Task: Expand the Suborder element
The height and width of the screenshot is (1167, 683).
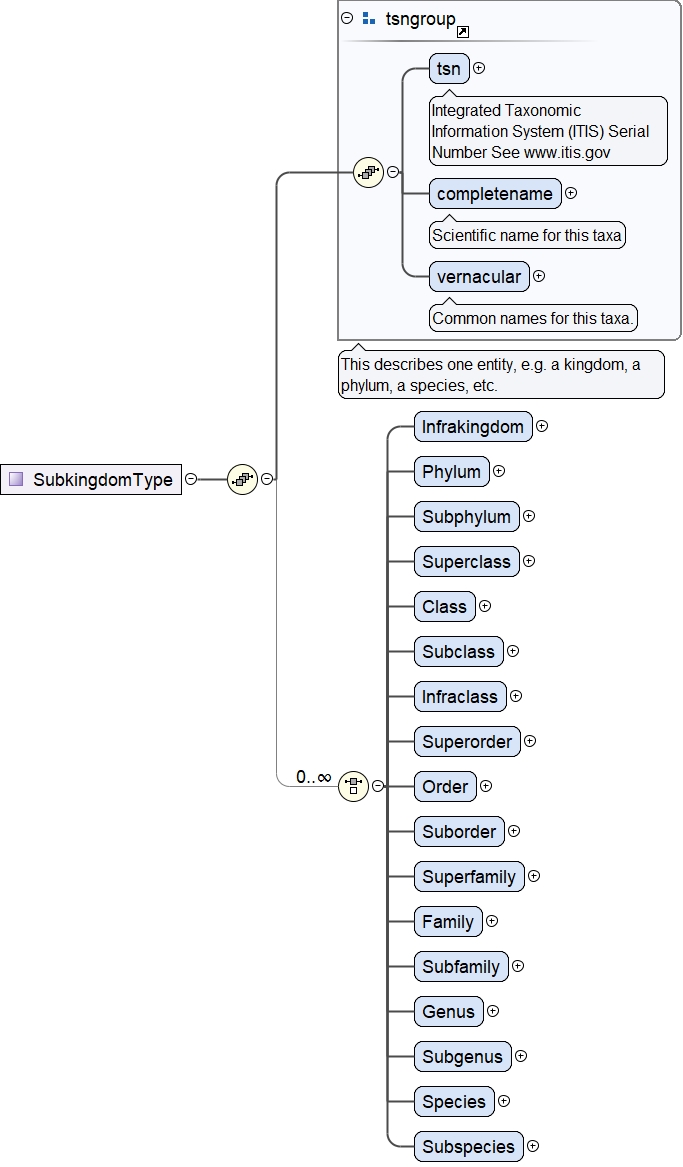Action: click(x=513, y=831)
